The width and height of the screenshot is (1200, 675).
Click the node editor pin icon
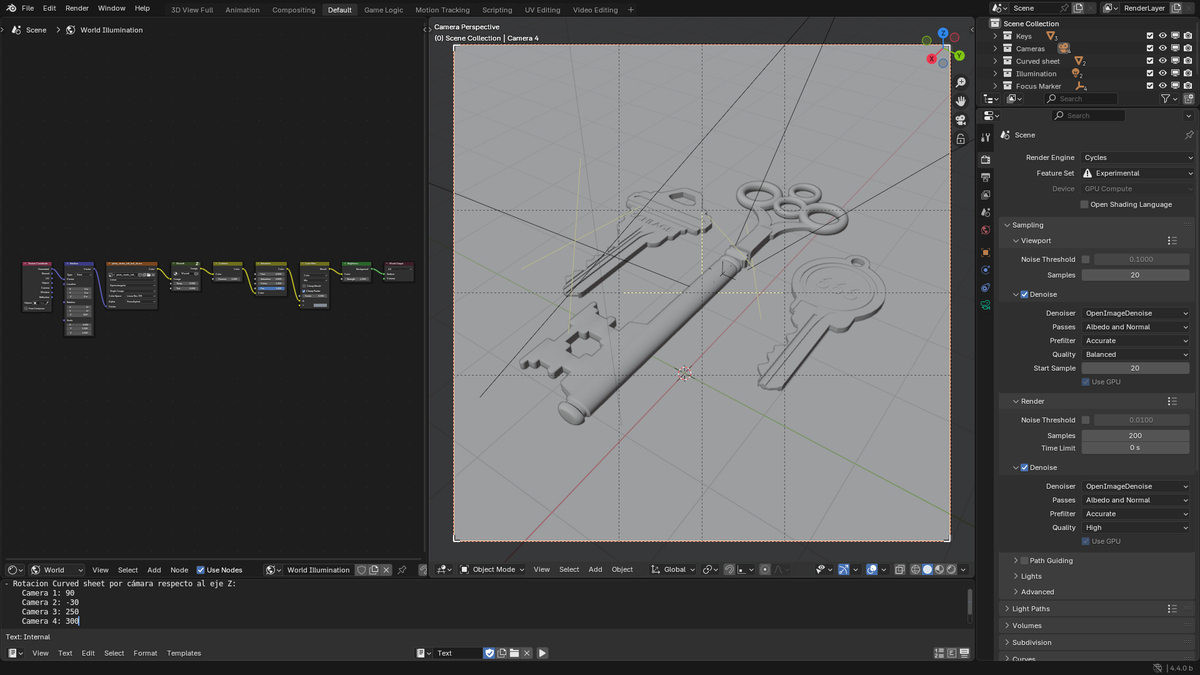click(402, 570)
